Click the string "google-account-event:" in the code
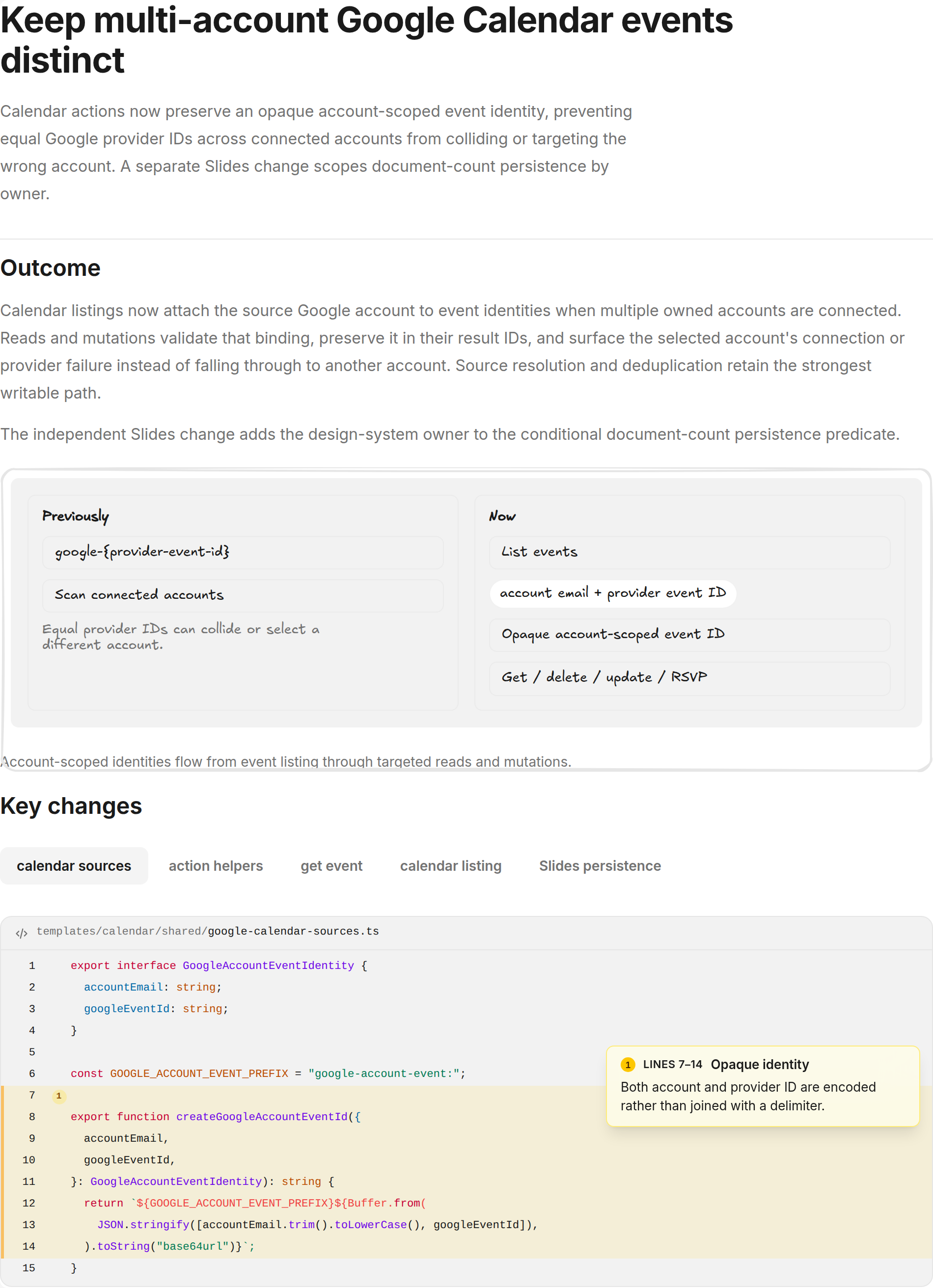The image size is (933, 1288). 384,1073
